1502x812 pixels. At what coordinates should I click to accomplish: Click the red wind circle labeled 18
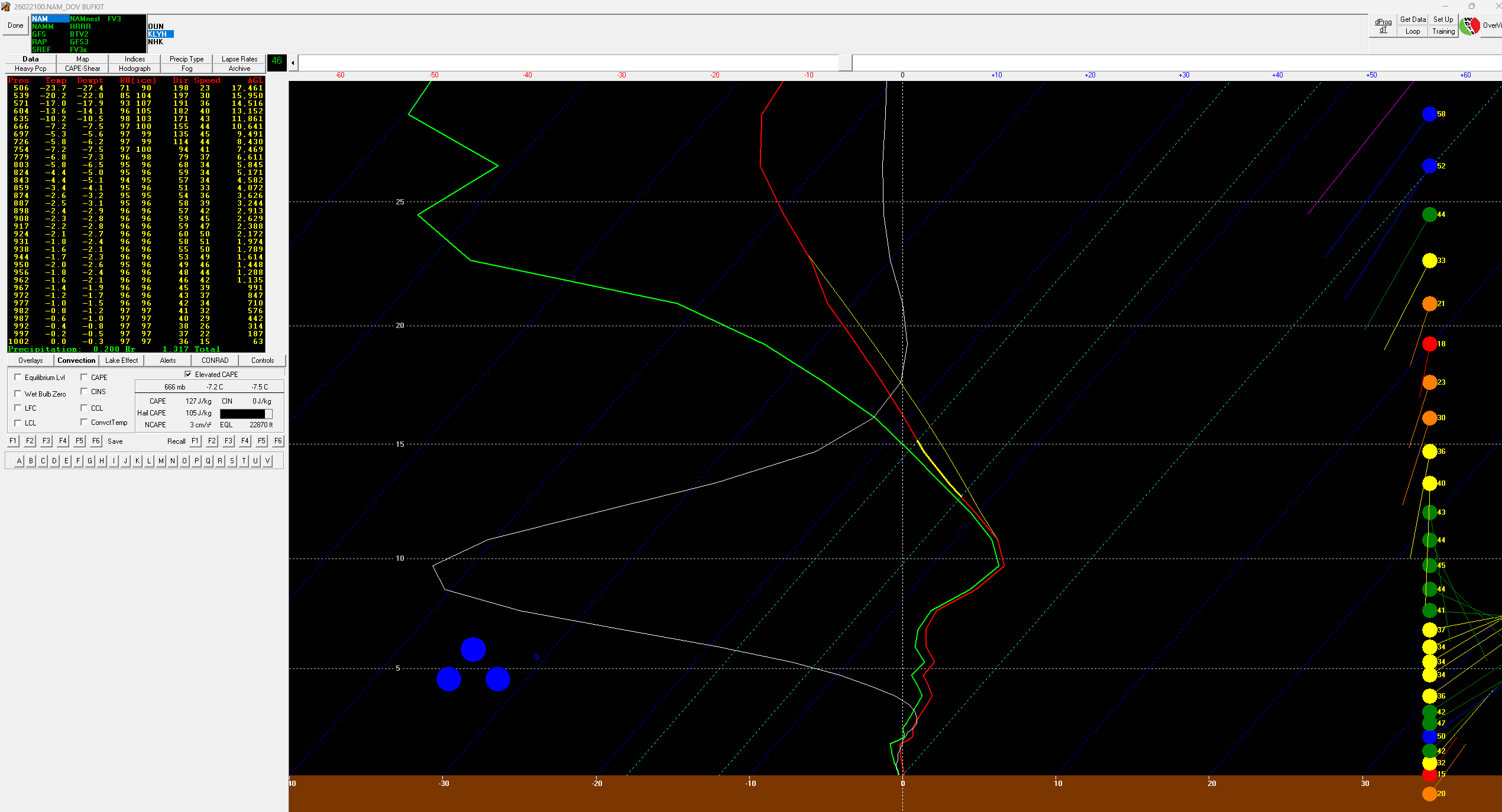pos(1429,344)
